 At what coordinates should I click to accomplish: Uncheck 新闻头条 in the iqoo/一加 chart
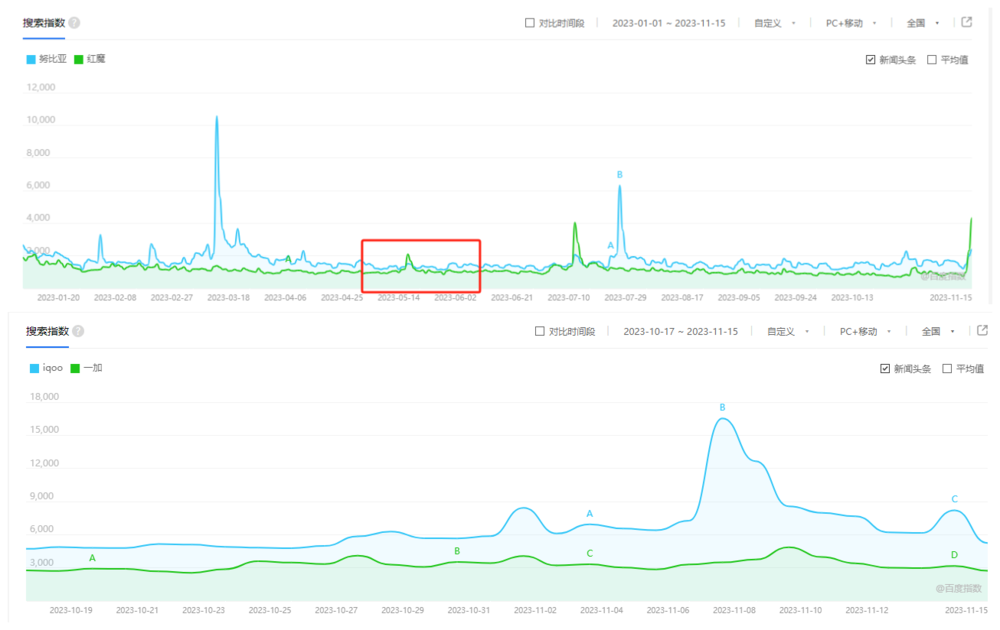885,369
